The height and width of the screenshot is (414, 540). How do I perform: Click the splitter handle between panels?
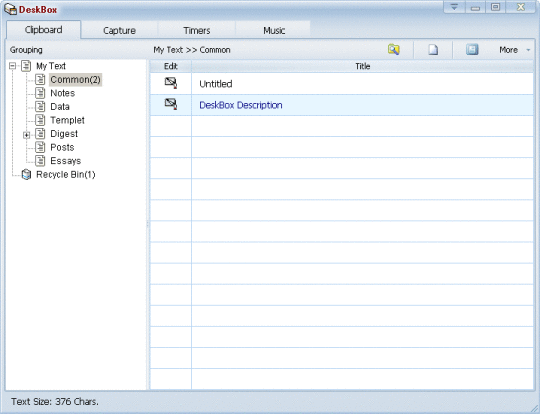click(148, 225)
